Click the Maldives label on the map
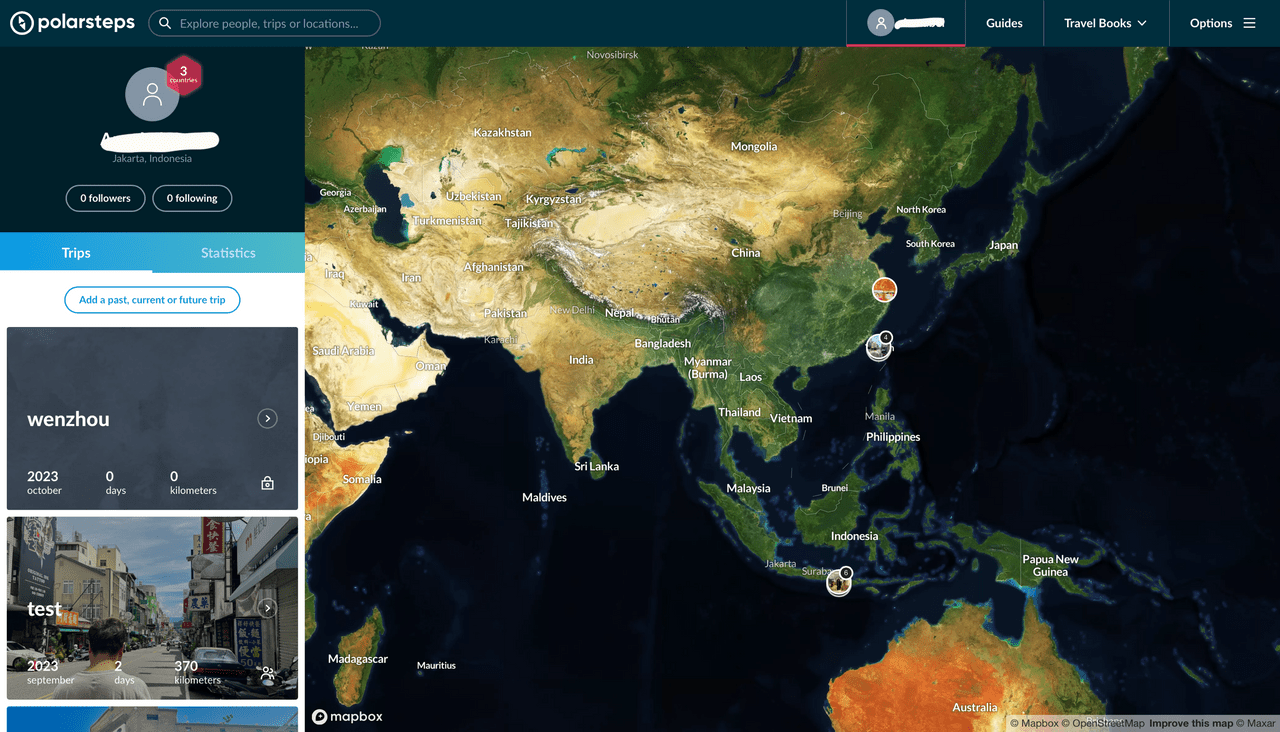The width and height of the screenshot is (1280, 732). tap(545, 497)
